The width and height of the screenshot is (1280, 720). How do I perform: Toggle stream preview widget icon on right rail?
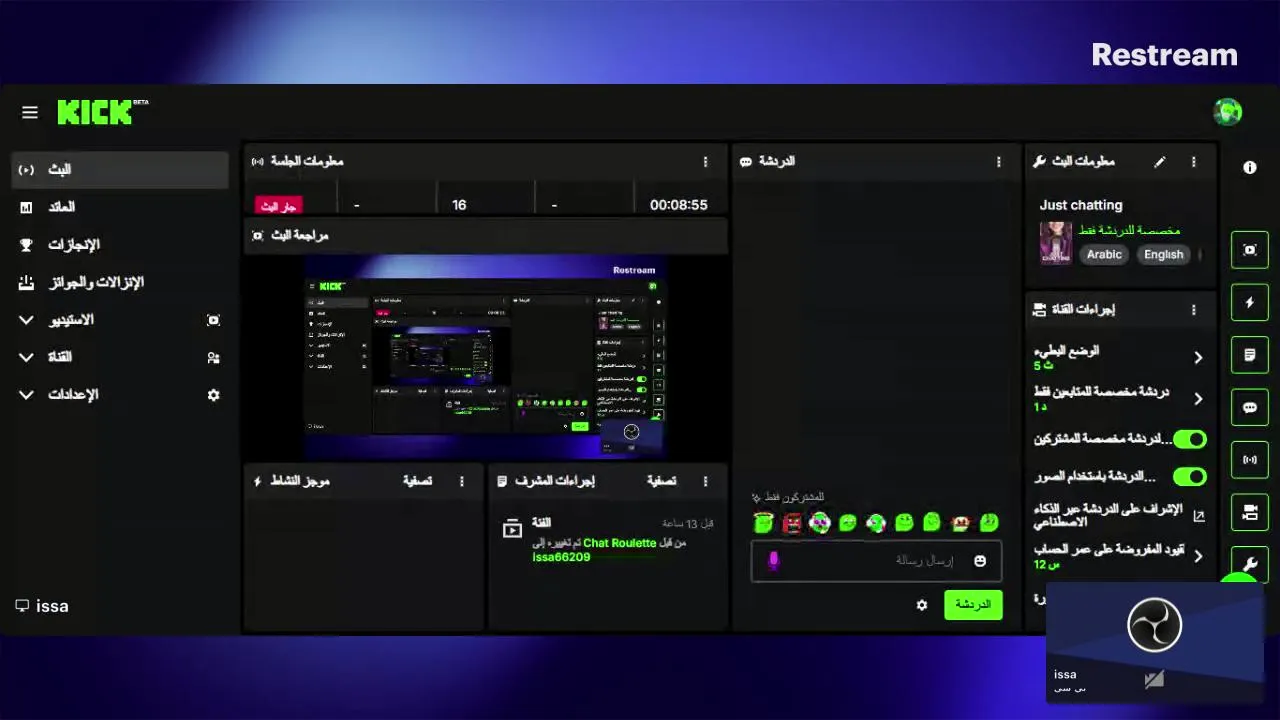click(x=1250, y=250)
